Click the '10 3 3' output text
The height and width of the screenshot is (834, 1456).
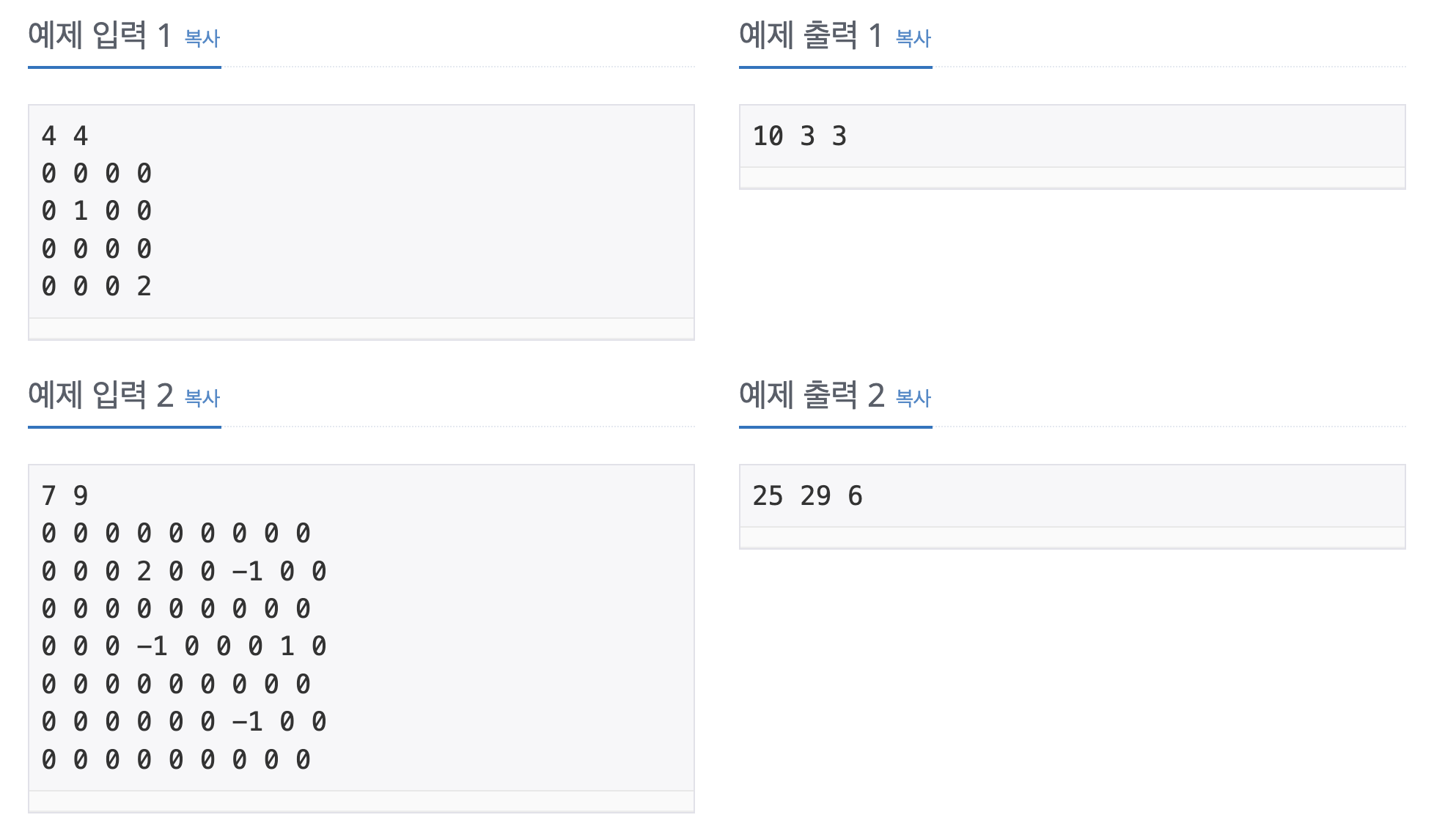[800, 136]
